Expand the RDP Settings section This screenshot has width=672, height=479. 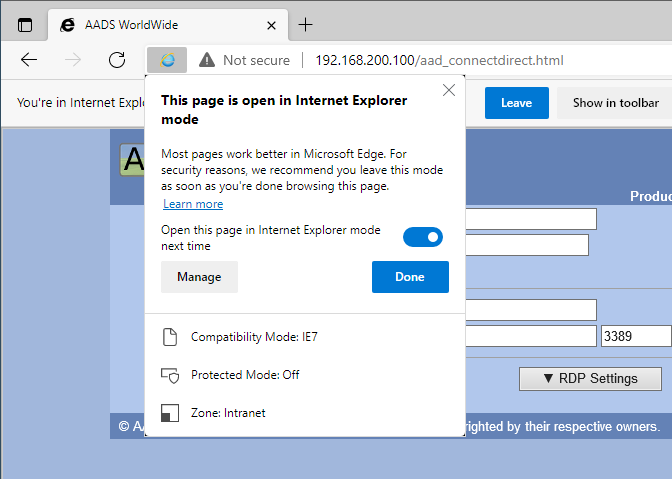point(590,378)
